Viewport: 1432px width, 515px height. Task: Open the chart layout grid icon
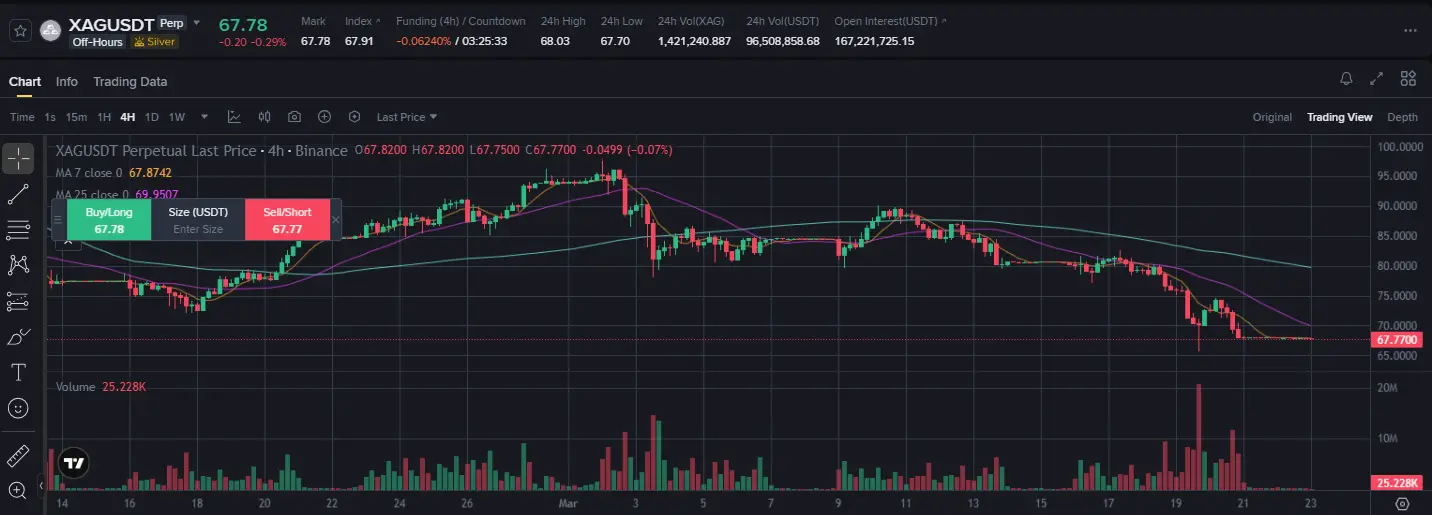point(1408,79)
